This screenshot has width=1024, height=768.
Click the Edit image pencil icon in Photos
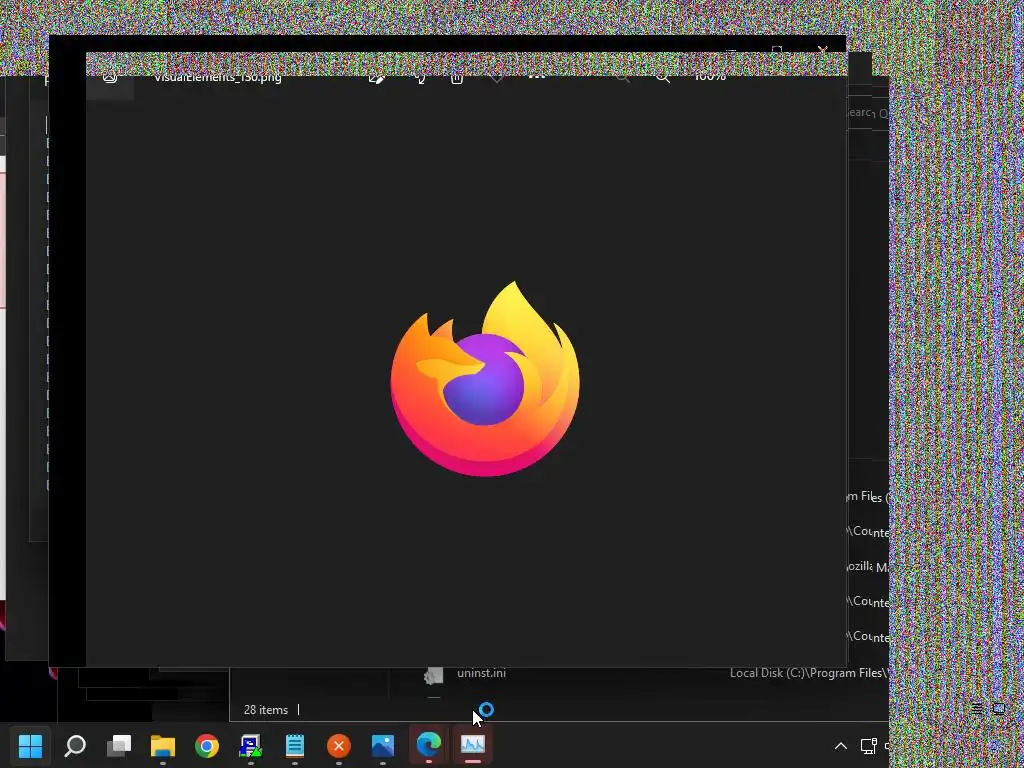[x=377, y=78]
